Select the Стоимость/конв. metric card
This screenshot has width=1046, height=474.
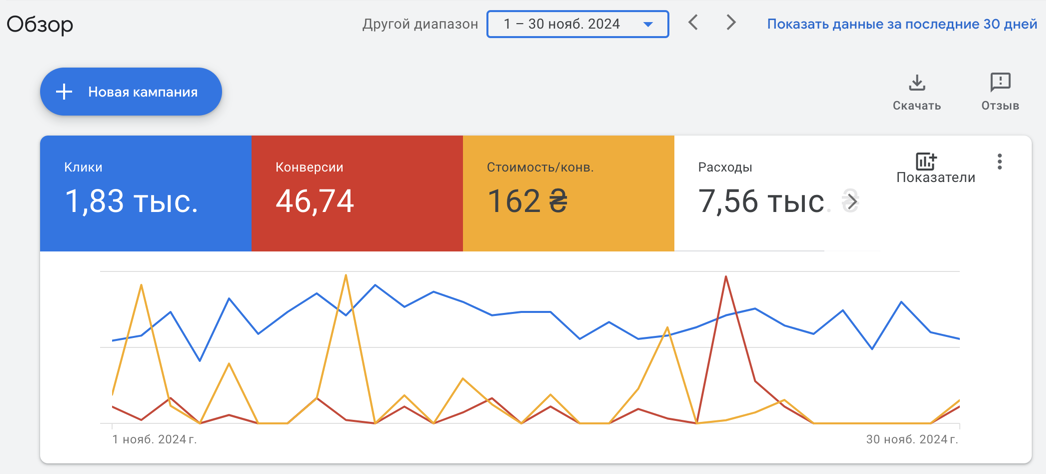click(x=568, y=193)
